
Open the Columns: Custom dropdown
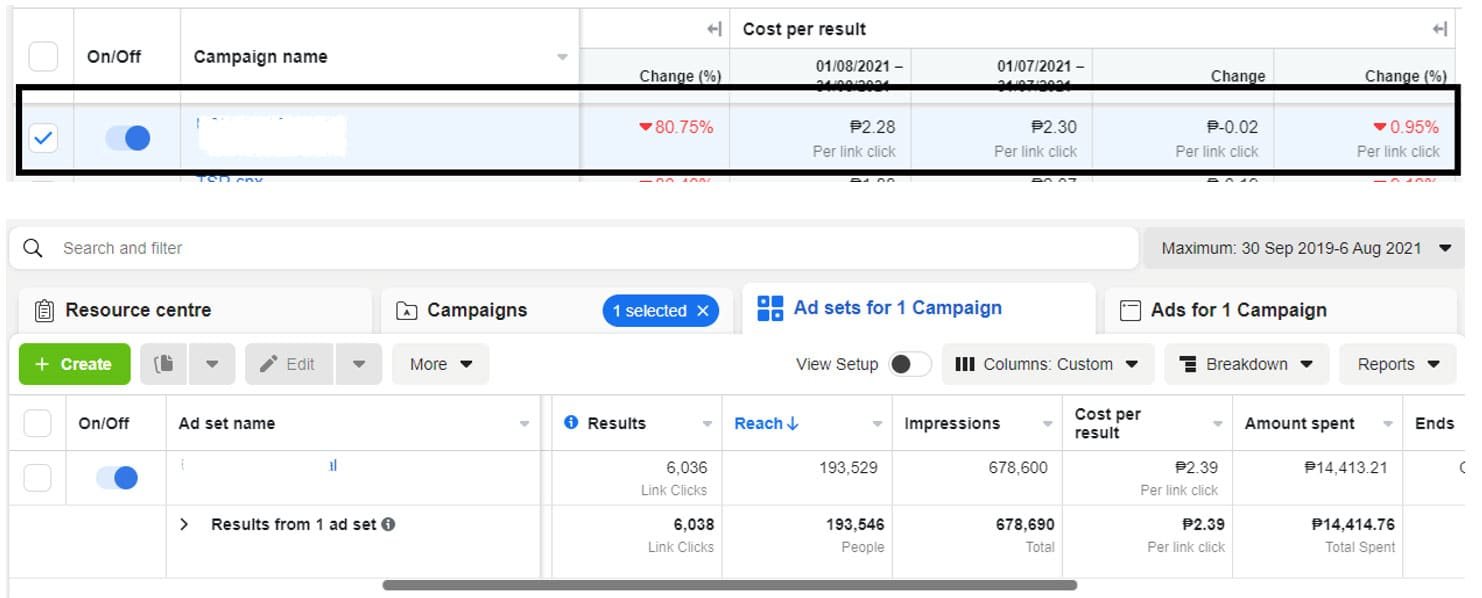(1046, 365)
